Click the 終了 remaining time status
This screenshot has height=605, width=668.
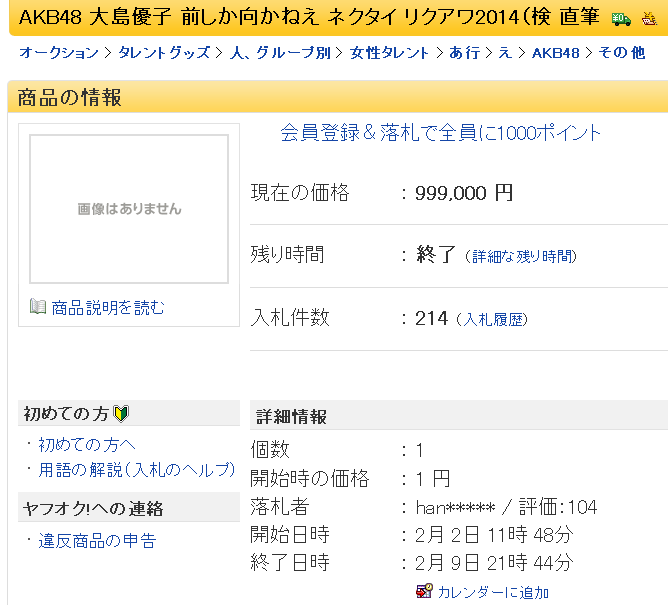pyautogui.click(x=436, y=255)
